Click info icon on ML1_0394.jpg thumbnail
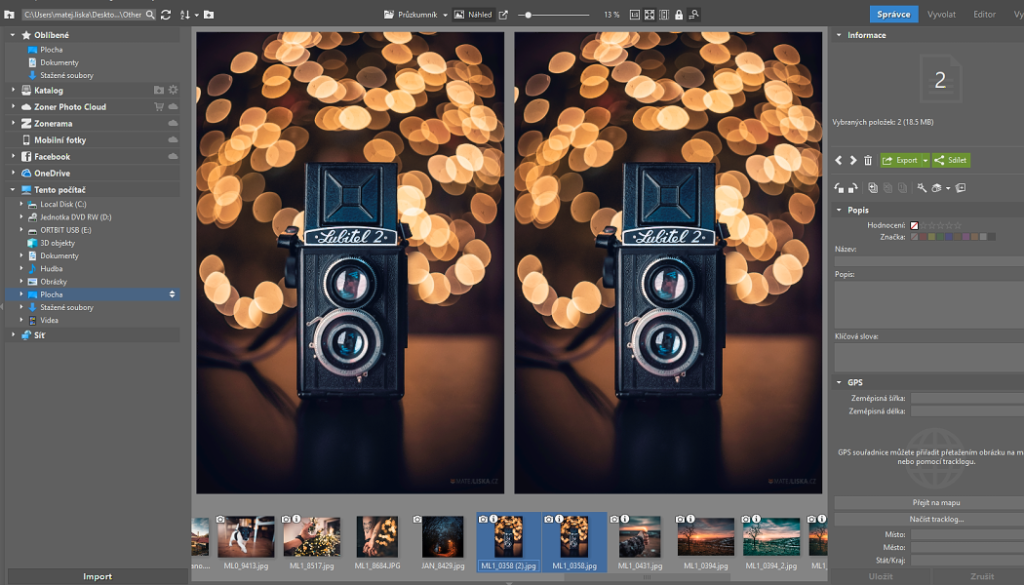Viewport: 1024px width, 585px height. pyautogui.click(x=690, y=519)
